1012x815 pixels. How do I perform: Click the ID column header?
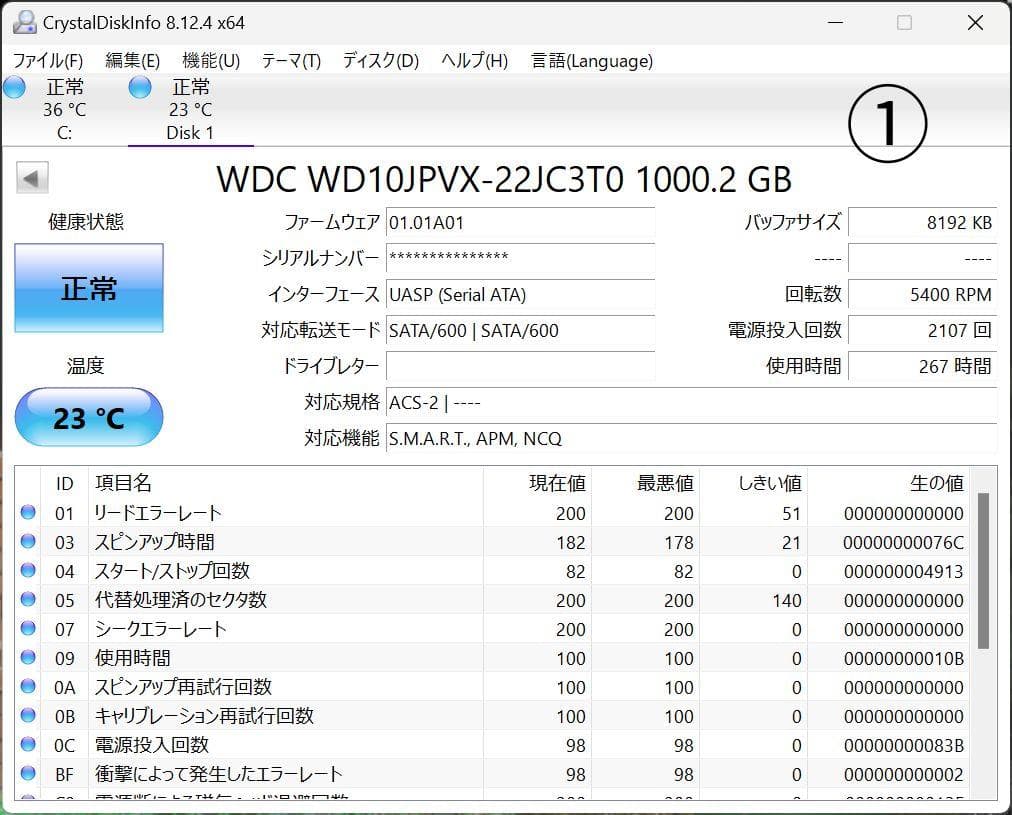pos(65,483)
